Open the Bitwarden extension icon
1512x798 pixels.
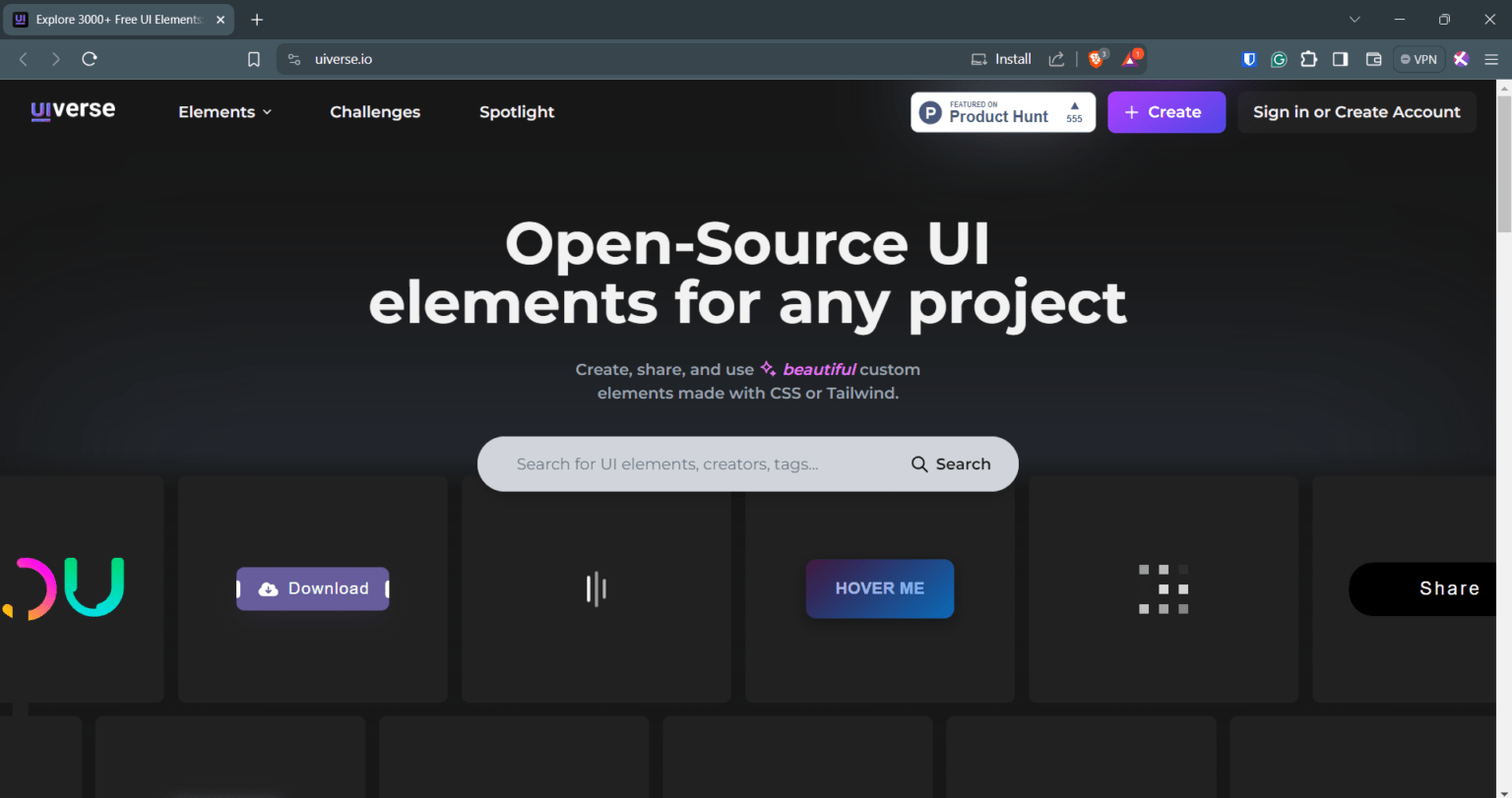click(1248, 59)
